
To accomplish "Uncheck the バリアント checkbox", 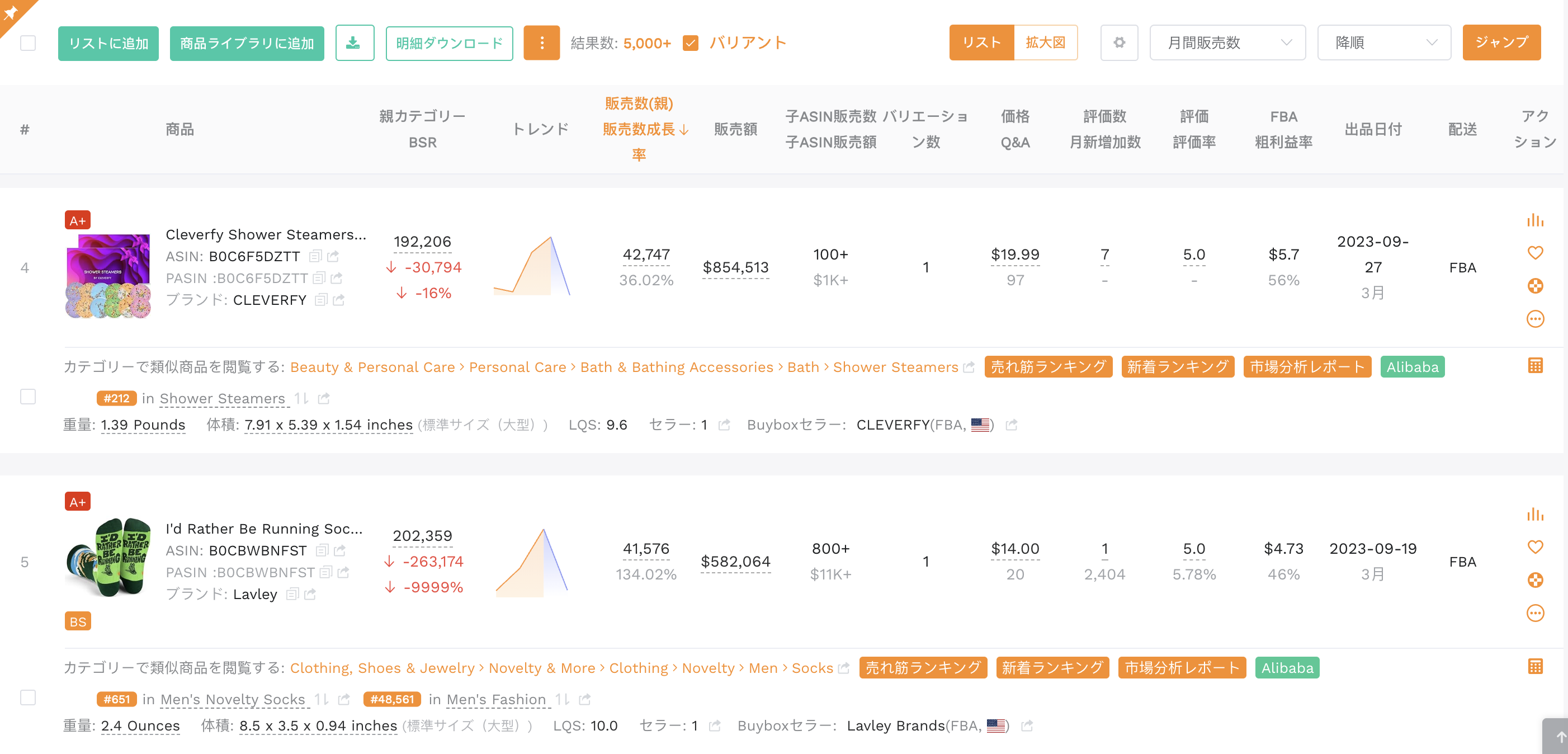I will 690,43.
